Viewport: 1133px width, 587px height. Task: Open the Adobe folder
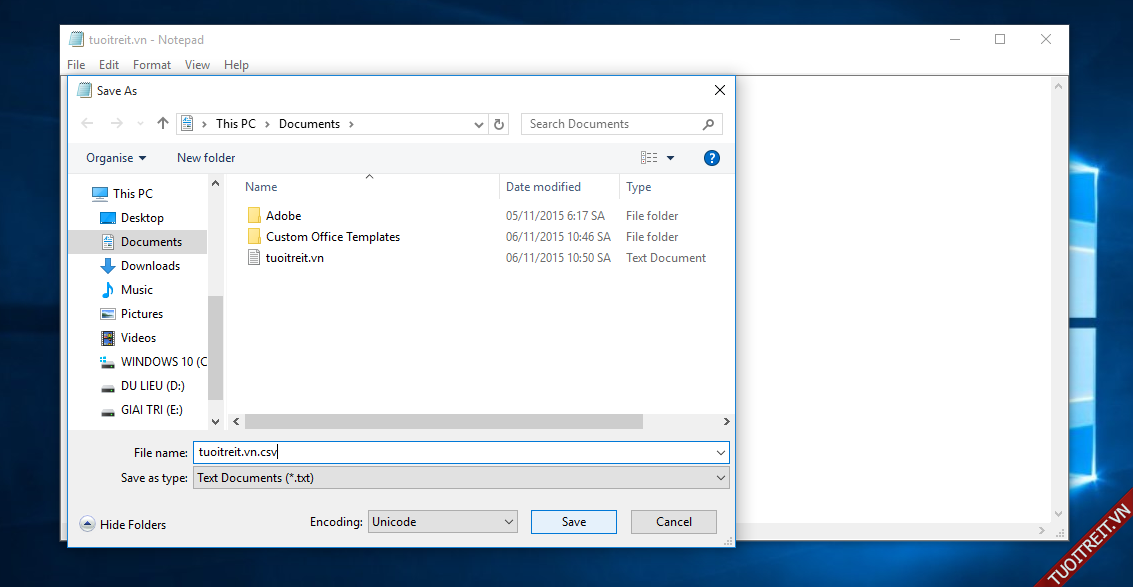283,216
